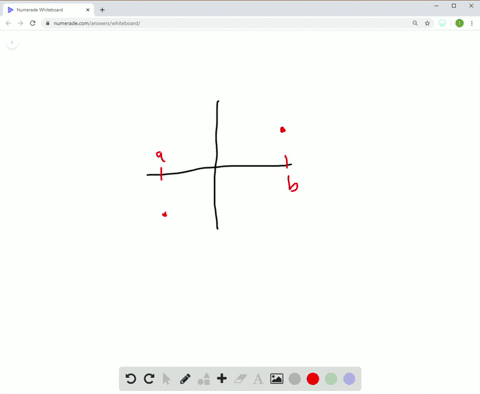Close the browser window
Image resolution: width=480 pixels, height=394 pixels.
coord(471,6)
